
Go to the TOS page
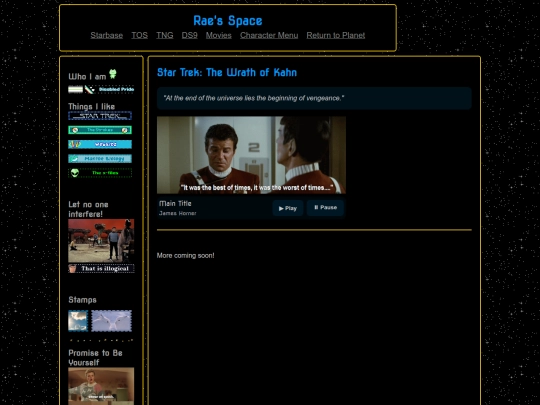pyautogui.click(x=139, y=35)
